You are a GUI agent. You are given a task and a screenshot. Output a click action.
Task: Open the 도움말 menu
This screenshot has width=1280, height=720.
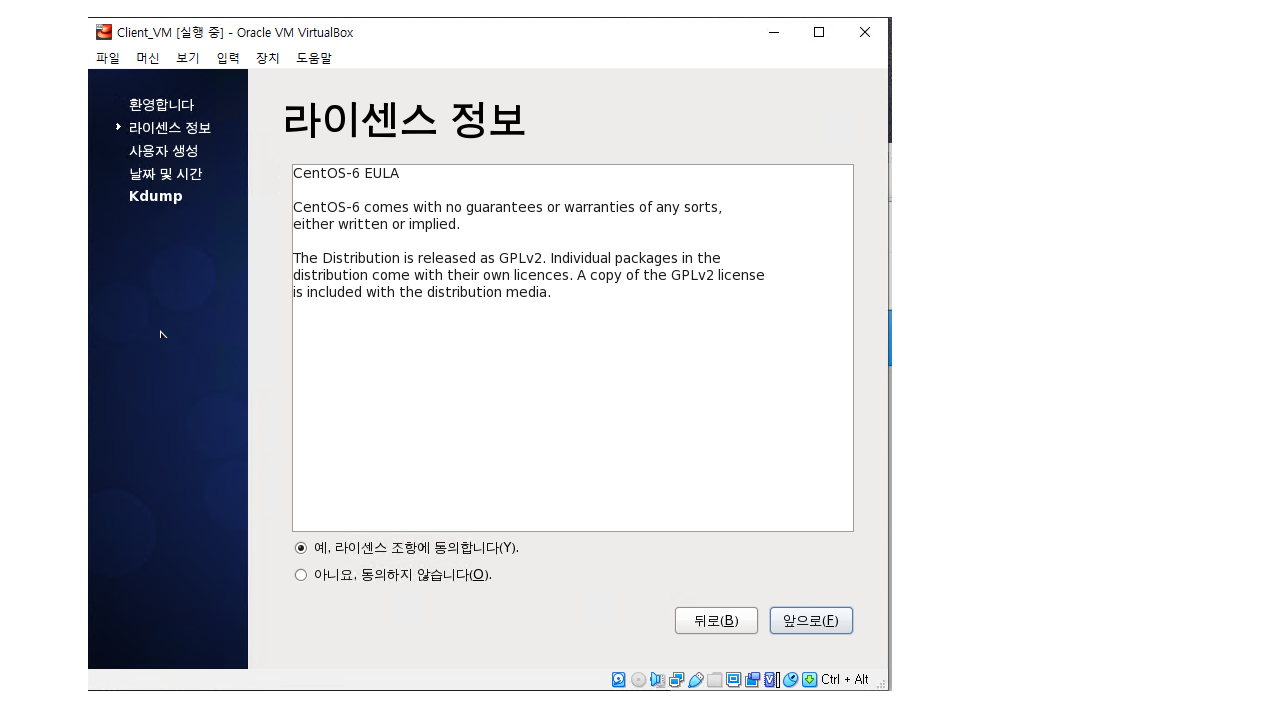pyautogui.click(x=314, y=58)
